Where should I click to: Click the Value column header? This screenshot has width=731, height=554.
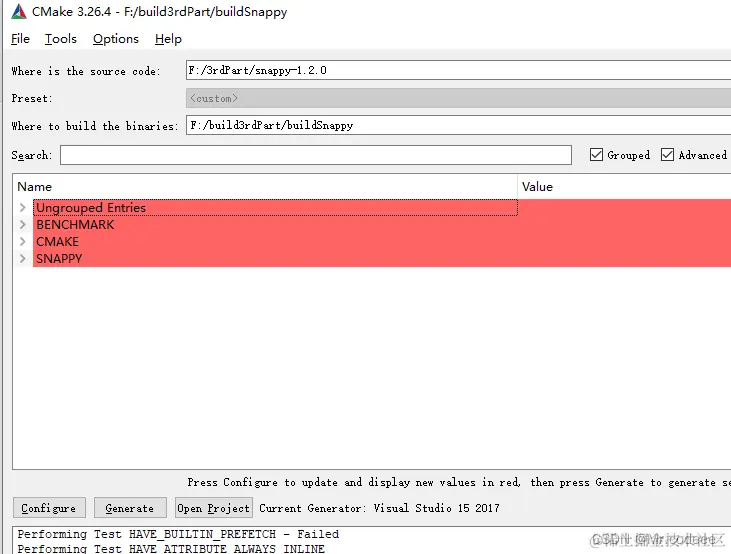coord(624,187)
